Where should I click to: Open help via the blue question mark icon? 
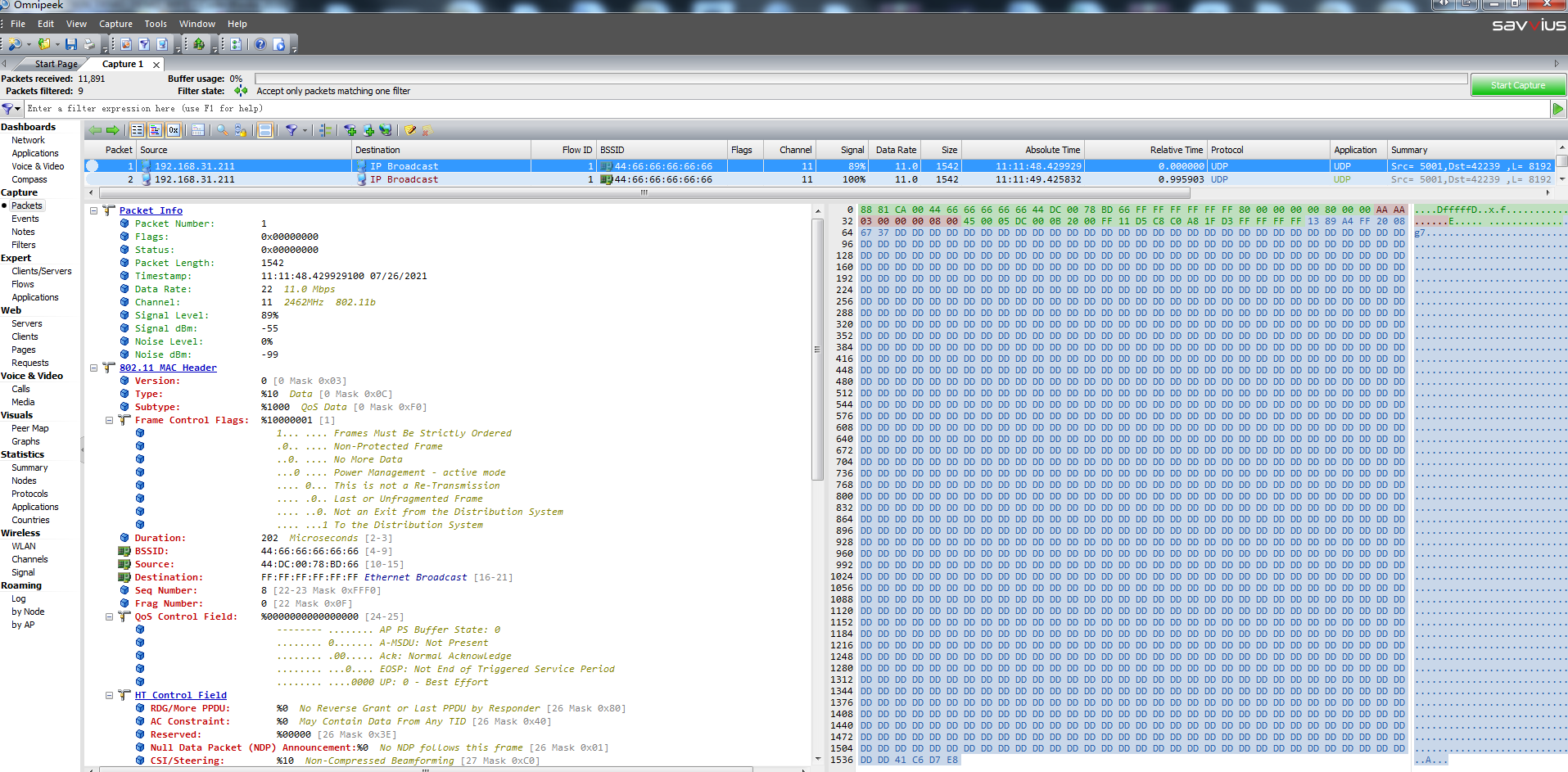coord(260,44)
